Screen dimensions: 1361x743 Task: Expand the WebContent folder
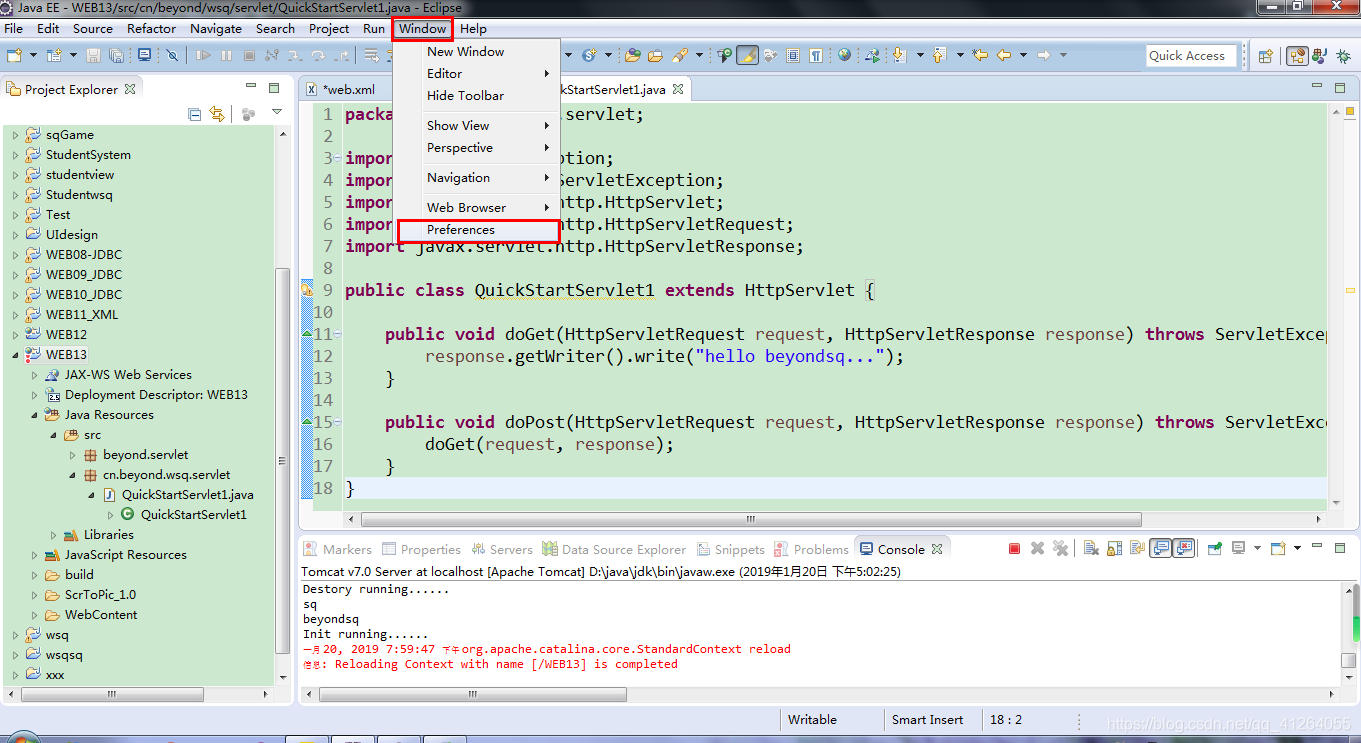tap(34, 615)
